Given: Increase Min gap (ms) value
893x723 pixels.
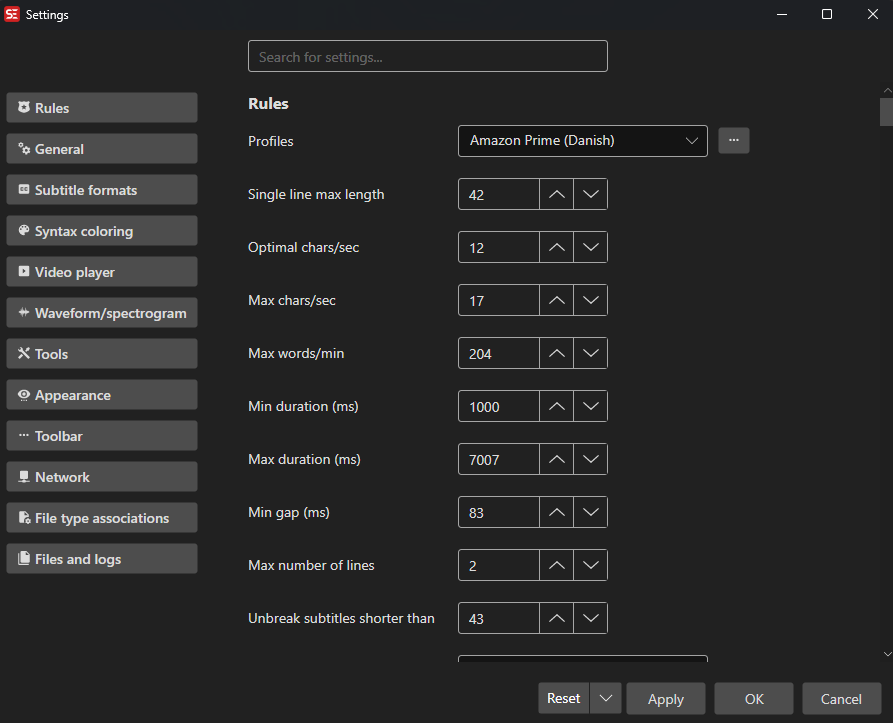Looking at the screenshot, I should pos(556,512).
